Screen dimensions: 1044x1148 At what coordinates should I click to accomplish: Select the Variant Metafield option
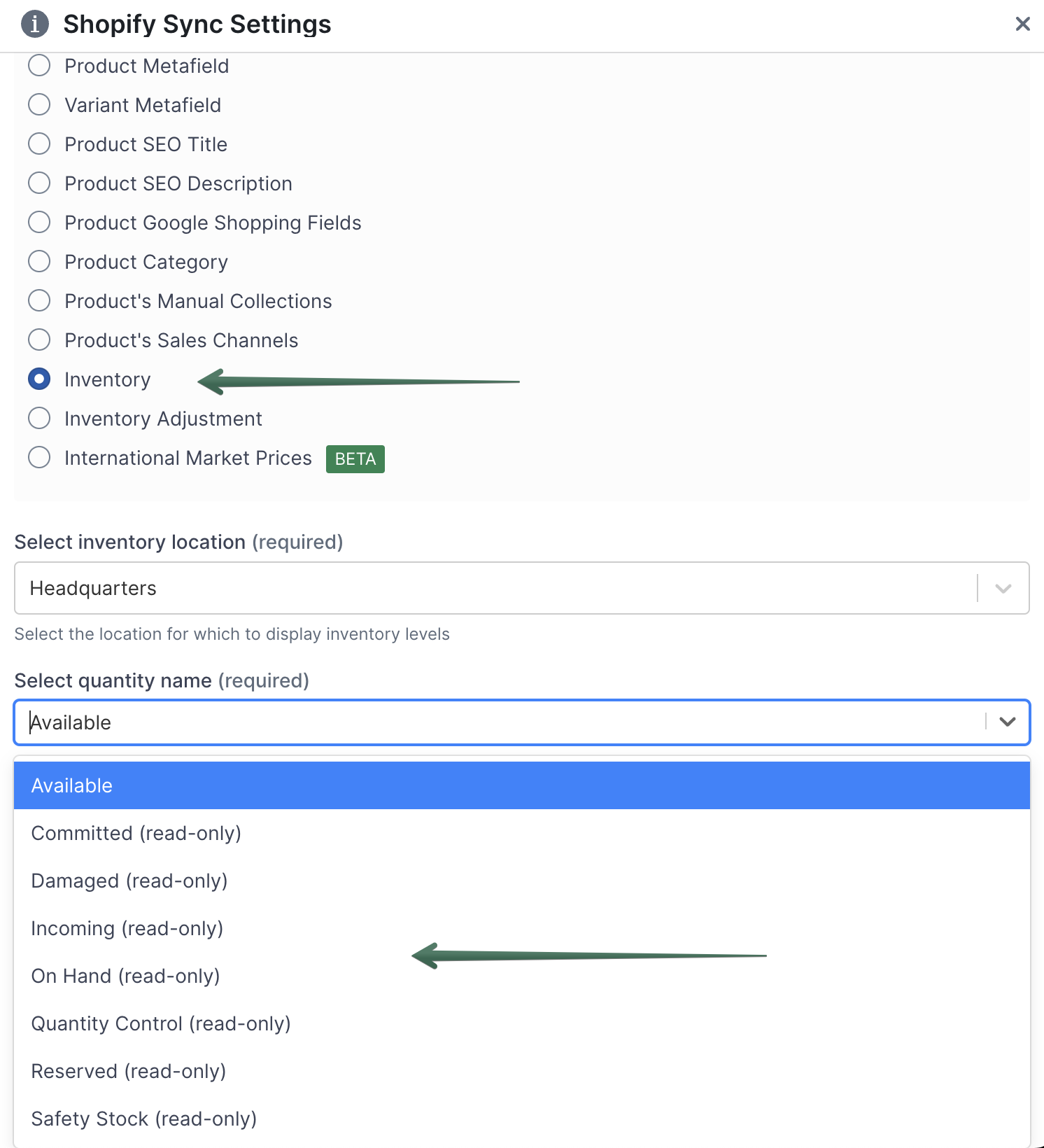tap(39, 104)
